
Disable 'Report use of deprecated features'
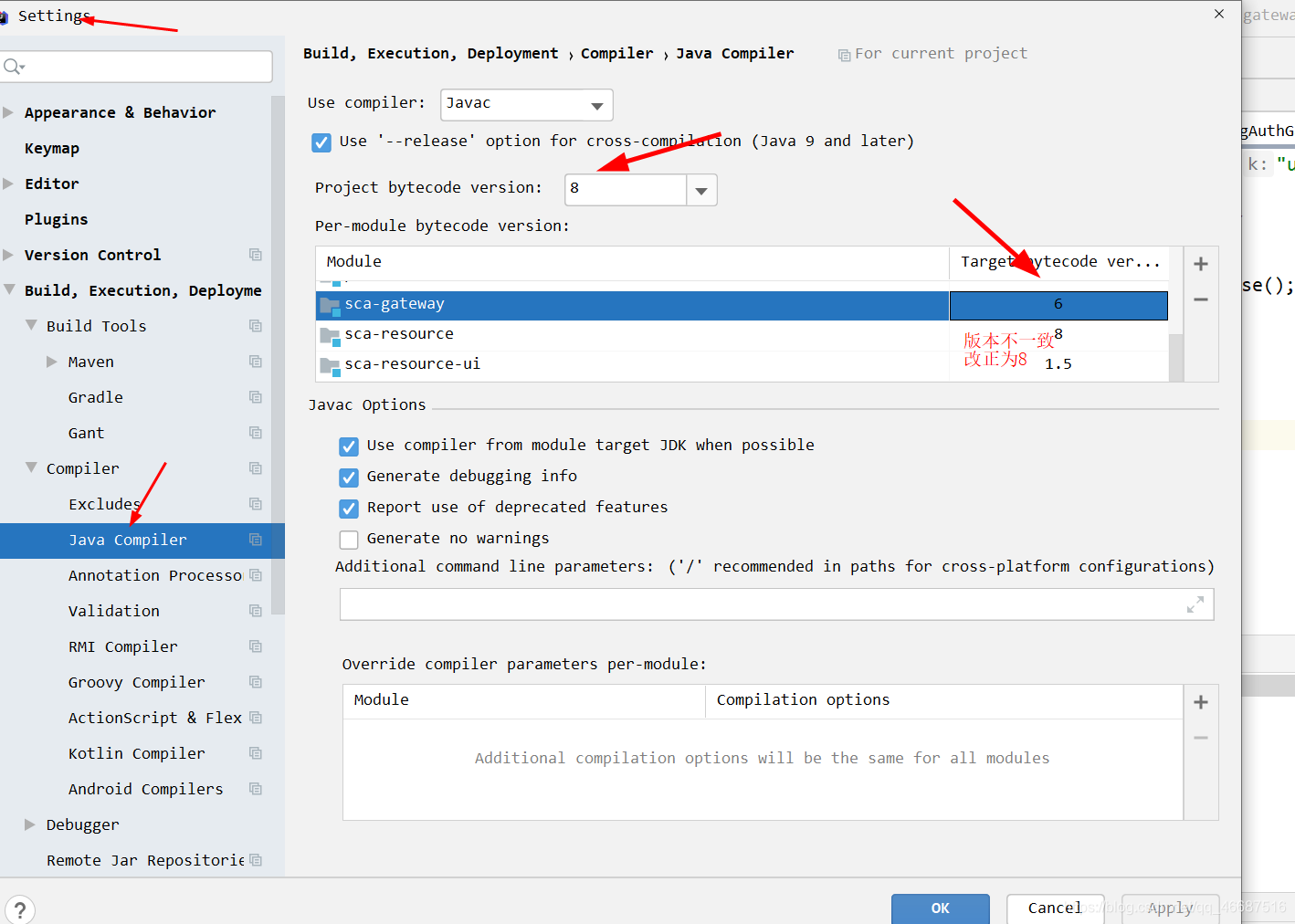tap(349, 508)
